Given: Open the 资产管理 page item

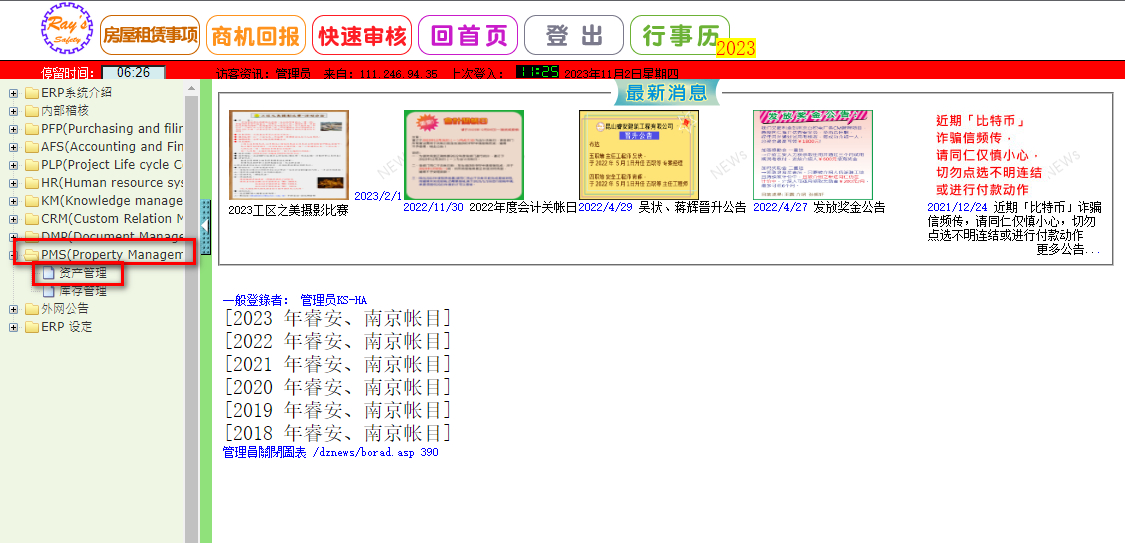Looking at the screenshot, I should click(x=82, y=273).
